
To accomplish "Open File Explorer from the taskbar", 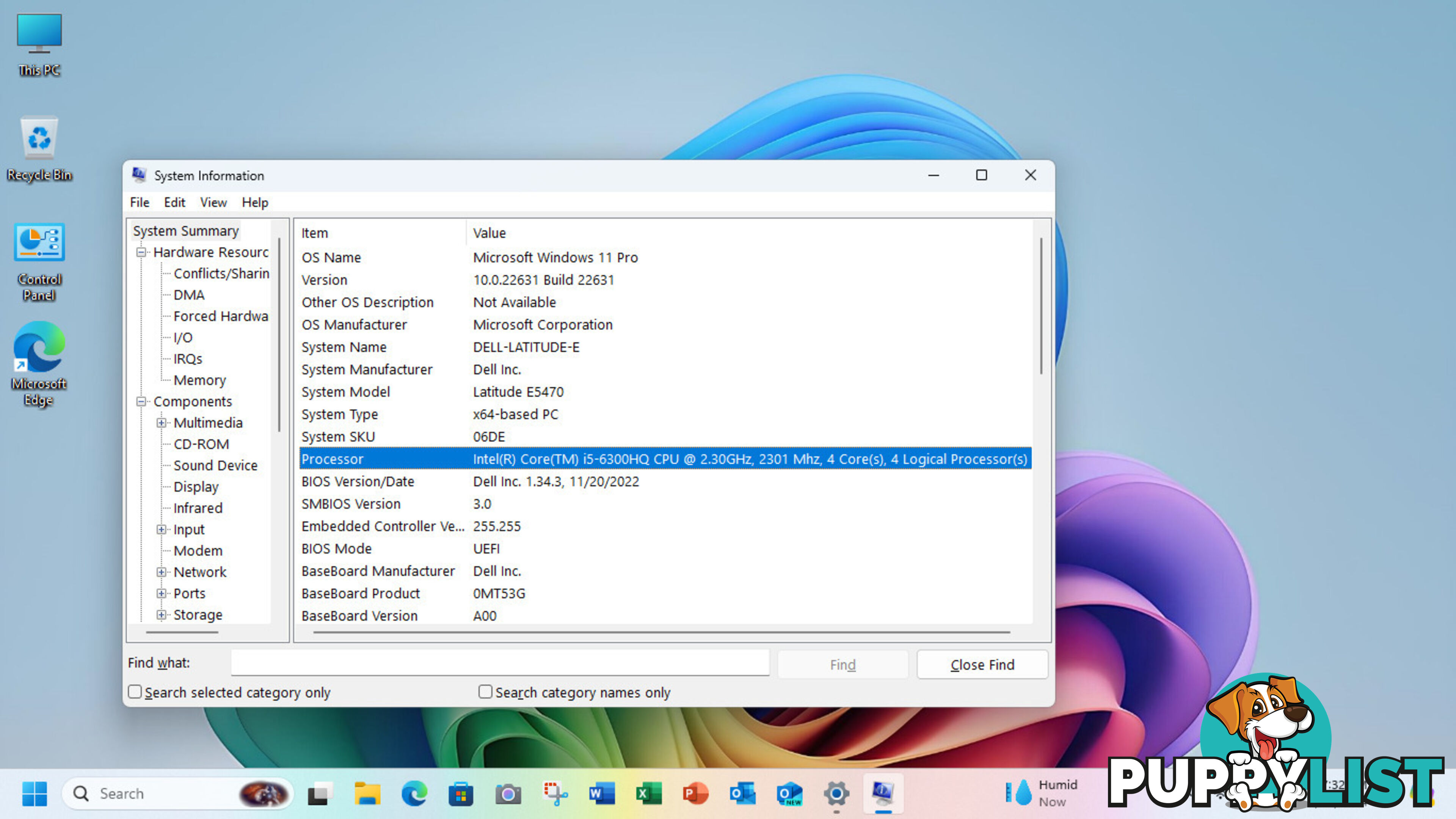I will (367, 794).
